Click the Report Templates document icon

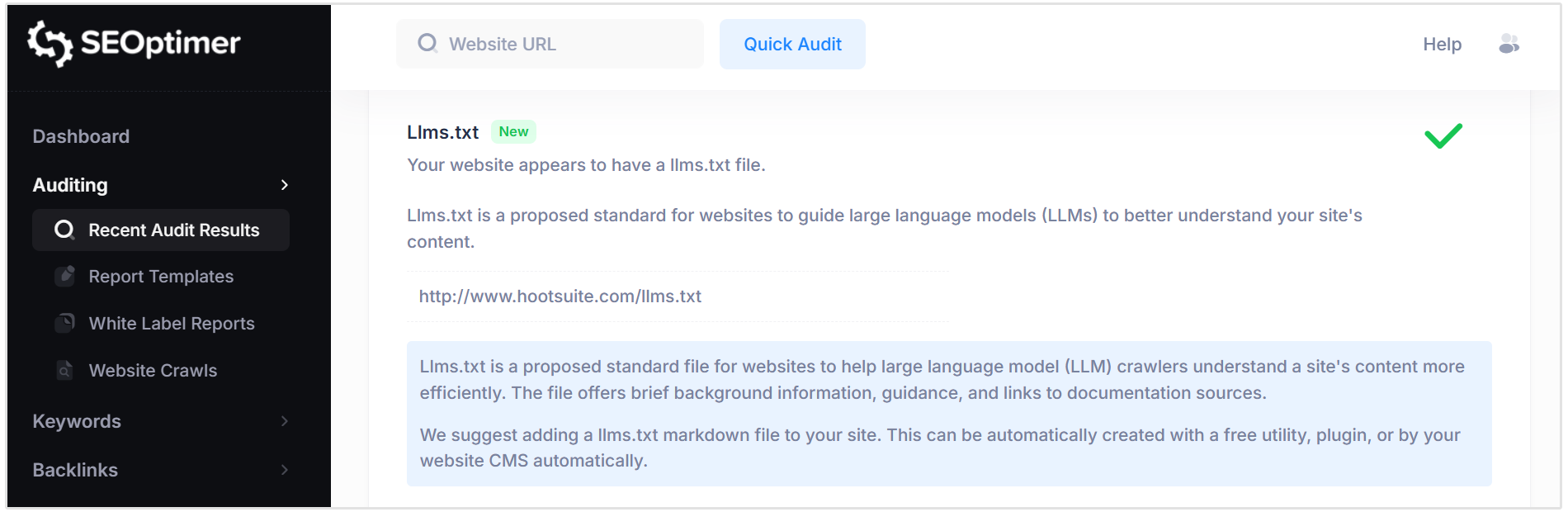[64, 277]
